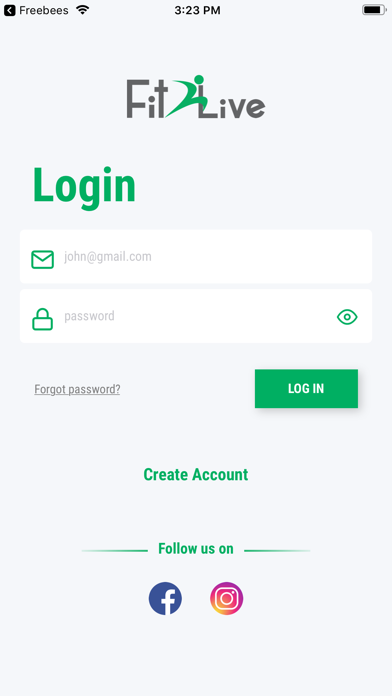
Task: Open the Facebook page icon
Action: 165,598
